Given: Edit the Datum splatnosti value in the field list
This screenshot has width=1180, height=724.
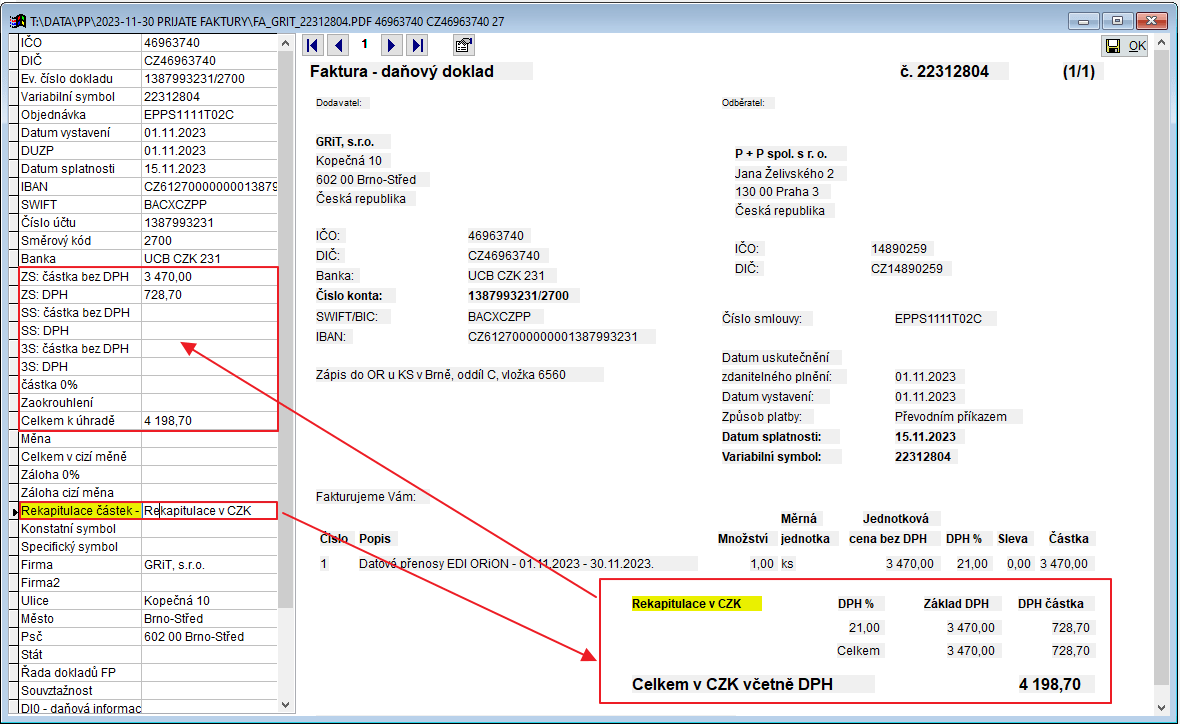Looking at the screenshot, I should tap(209, 169).
